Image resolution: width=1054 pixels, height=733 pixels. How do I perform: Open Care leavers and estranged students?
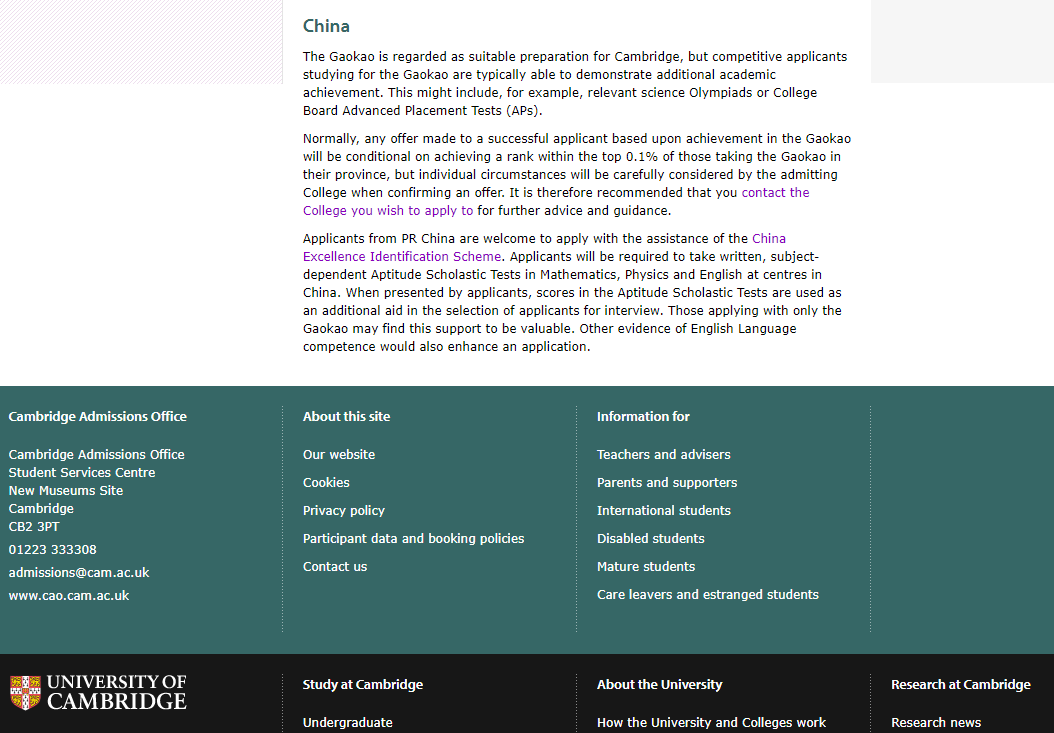click(x=708, y=594)
